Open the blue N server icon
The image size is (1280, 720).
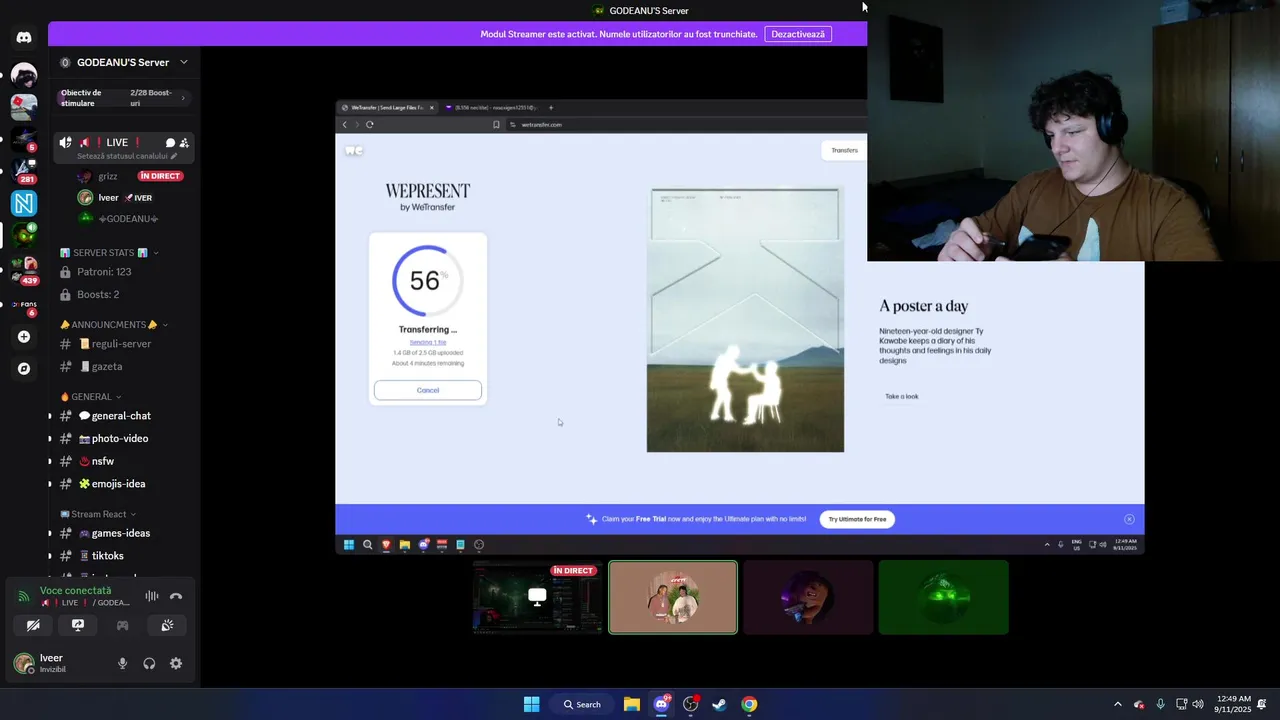(24, 203)
